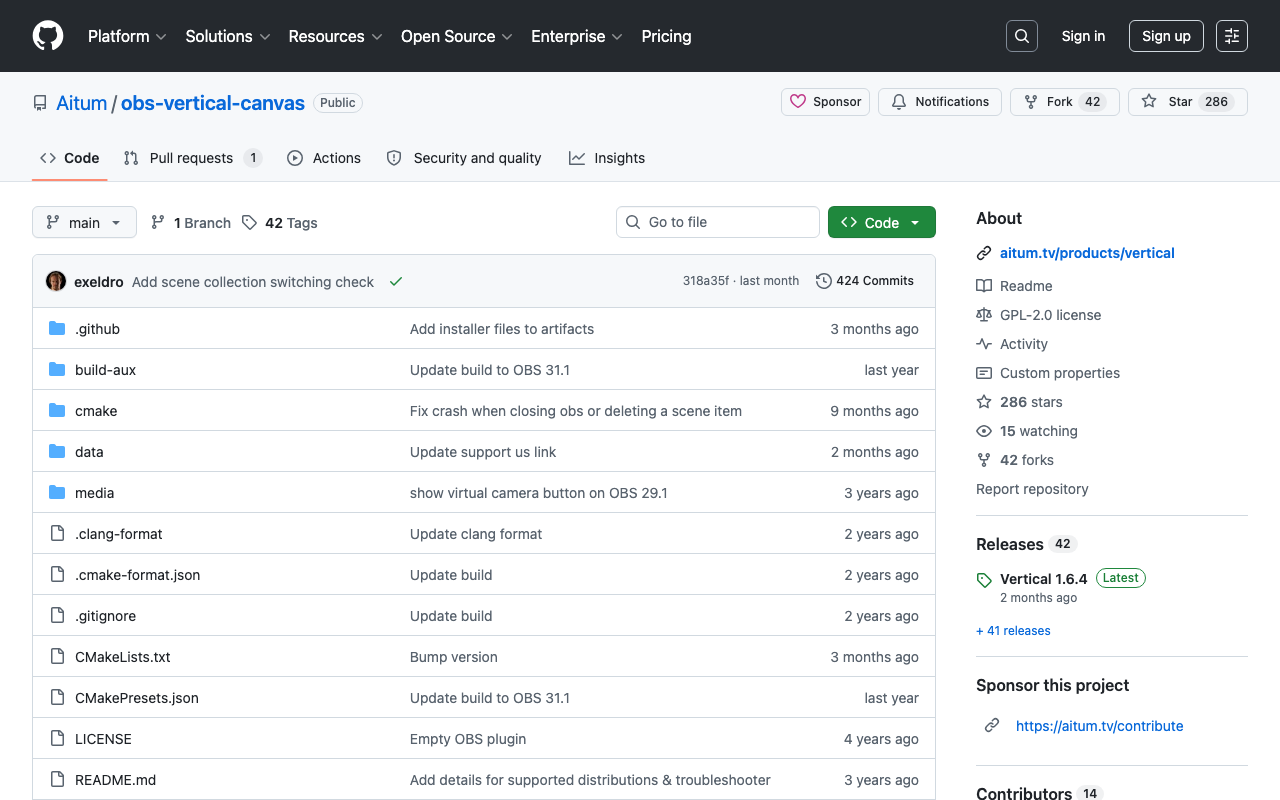Screen dimensions: 1280x800
Task: Open the Releases heading link
Action: point(1010,544)
